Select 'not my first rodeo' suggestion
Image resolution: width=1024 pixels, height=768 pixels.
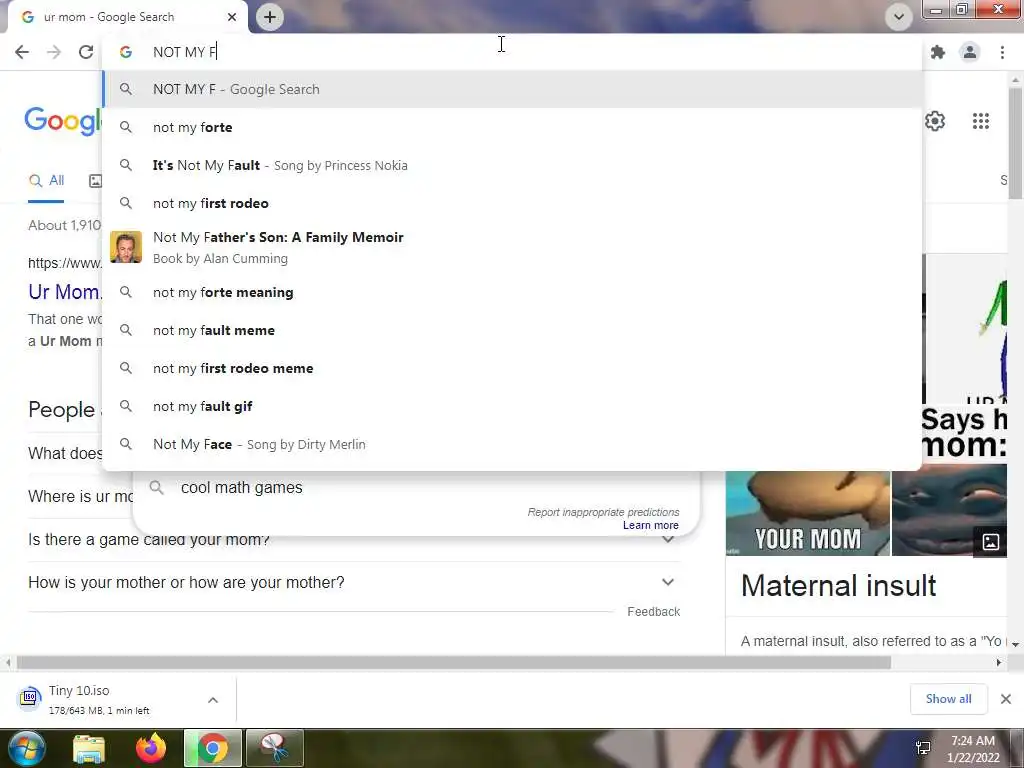tap(513, 203)
